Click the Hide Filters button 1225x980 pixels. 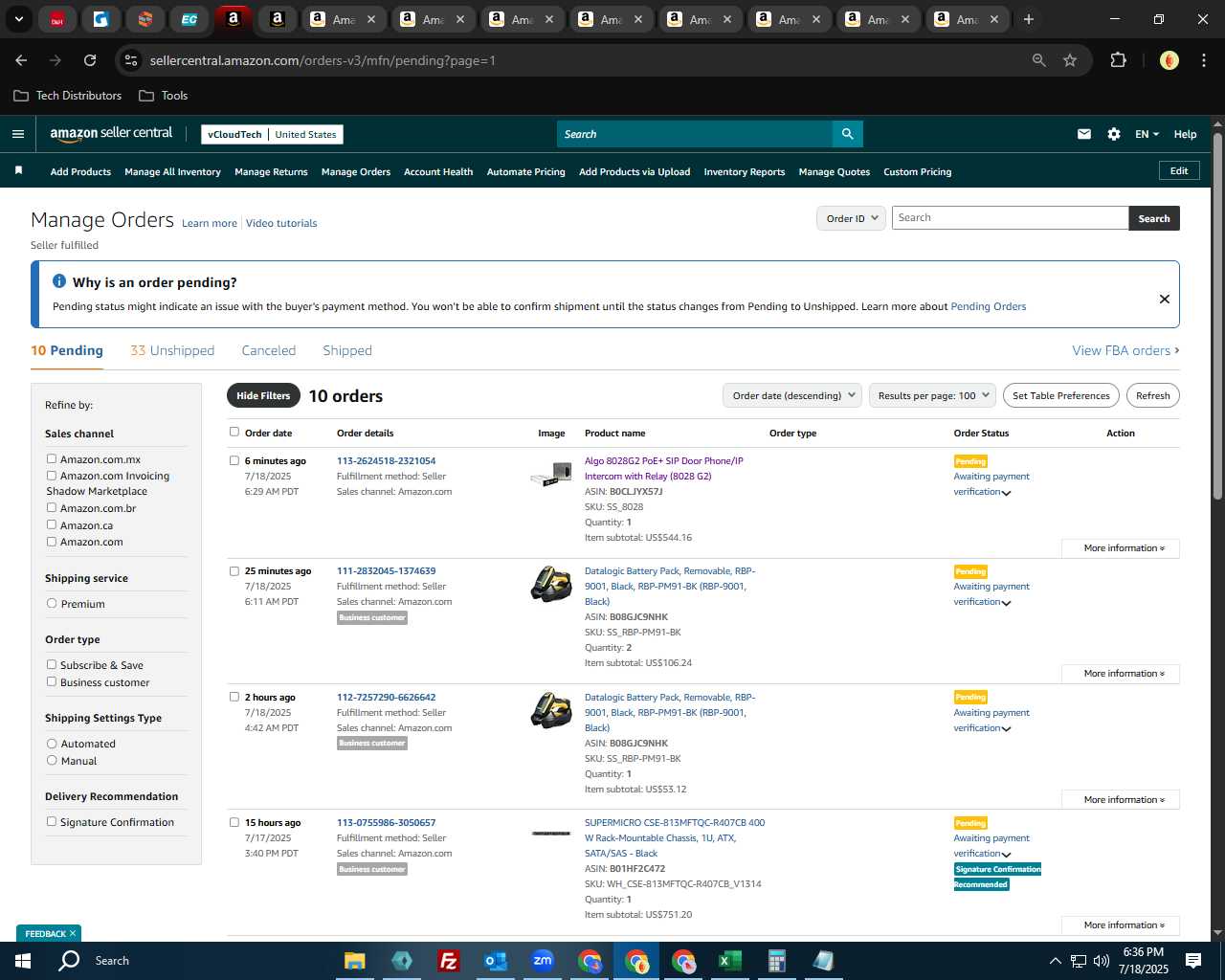(263, 395)
